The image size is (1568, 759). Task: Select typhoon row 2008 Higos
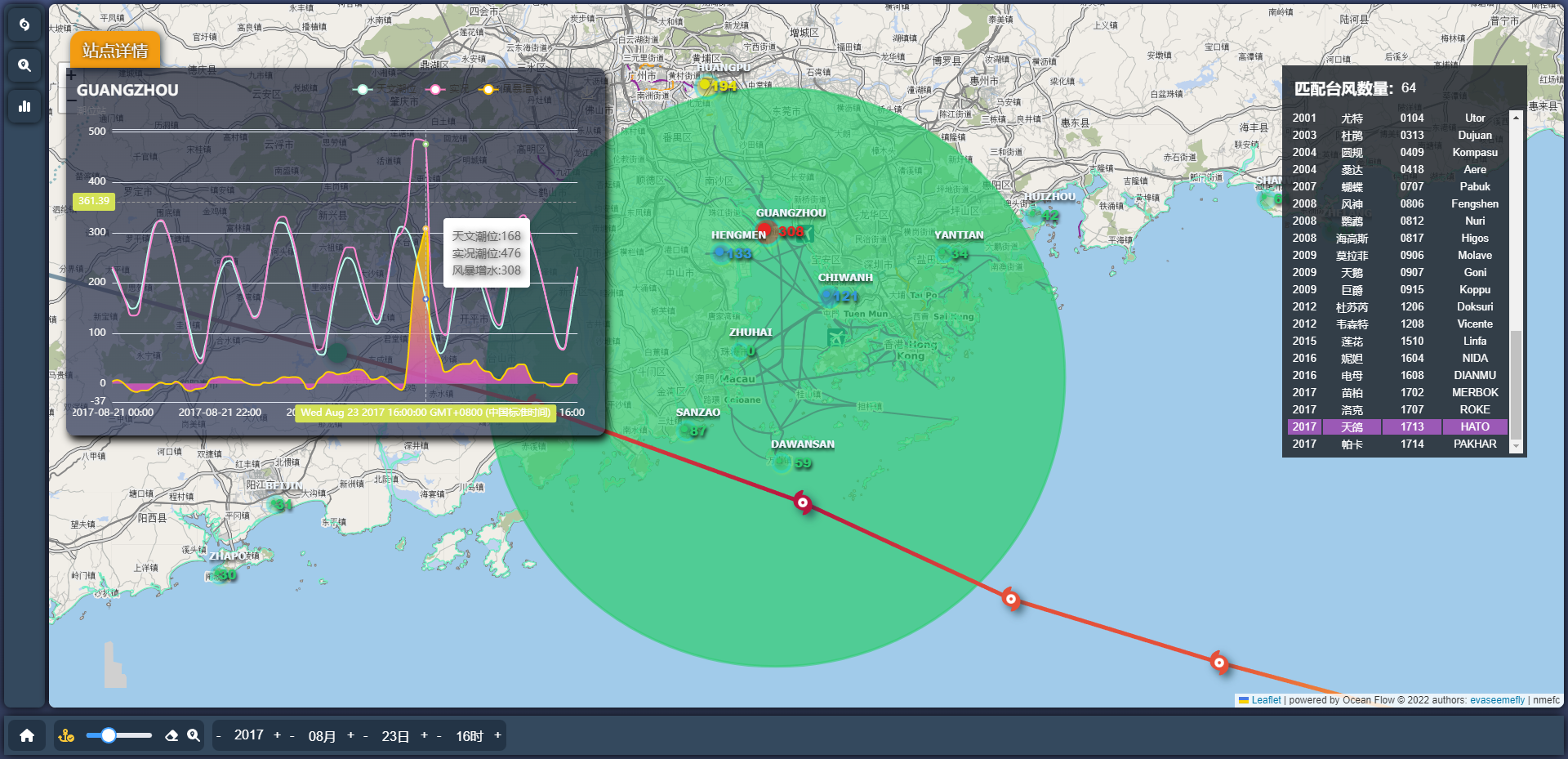tap(1397, 238)
